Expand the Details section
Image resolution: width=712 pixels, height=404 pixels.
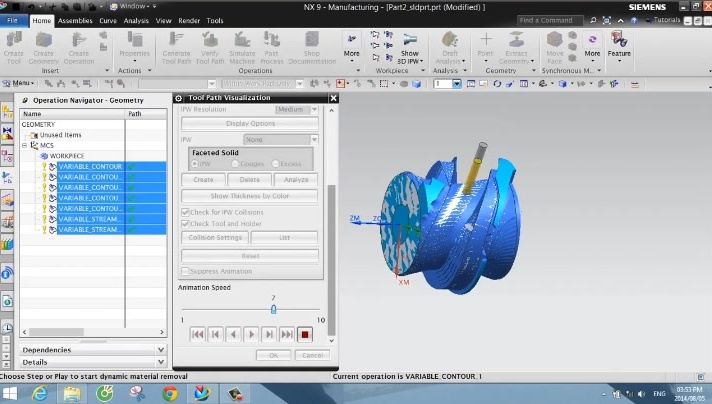coord(93,362)
